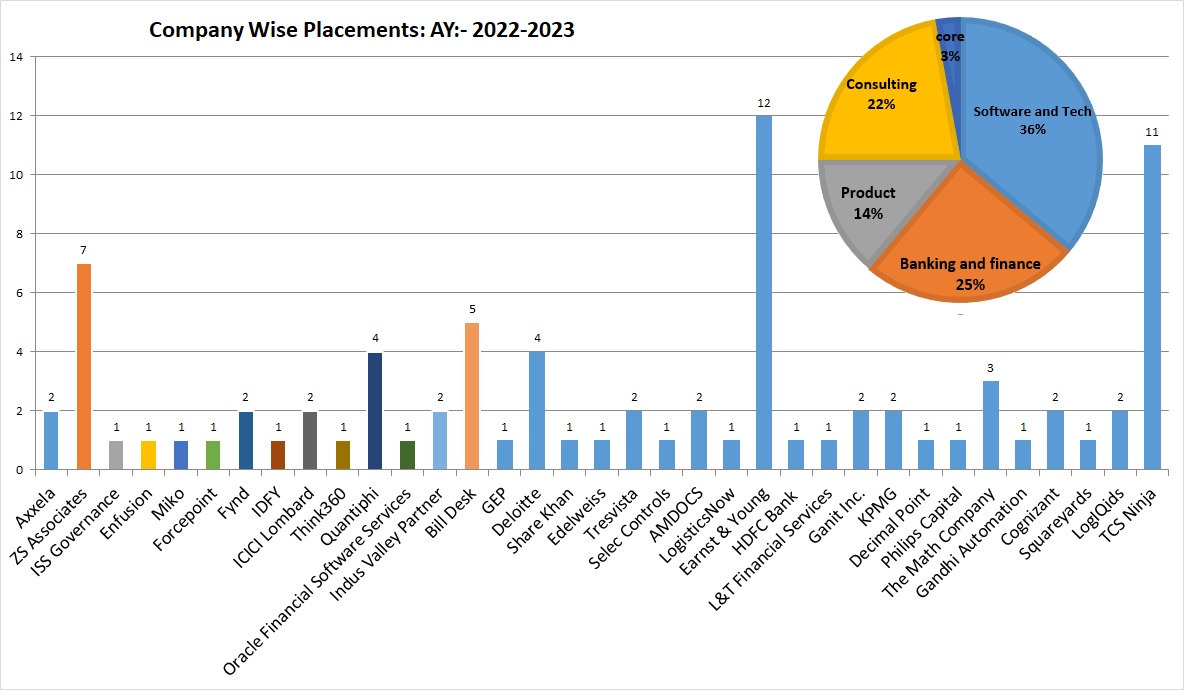This screenshot has height=696, width=1192.
Task: Click the Banking and finance pie slice
Action: coord(969,243)
